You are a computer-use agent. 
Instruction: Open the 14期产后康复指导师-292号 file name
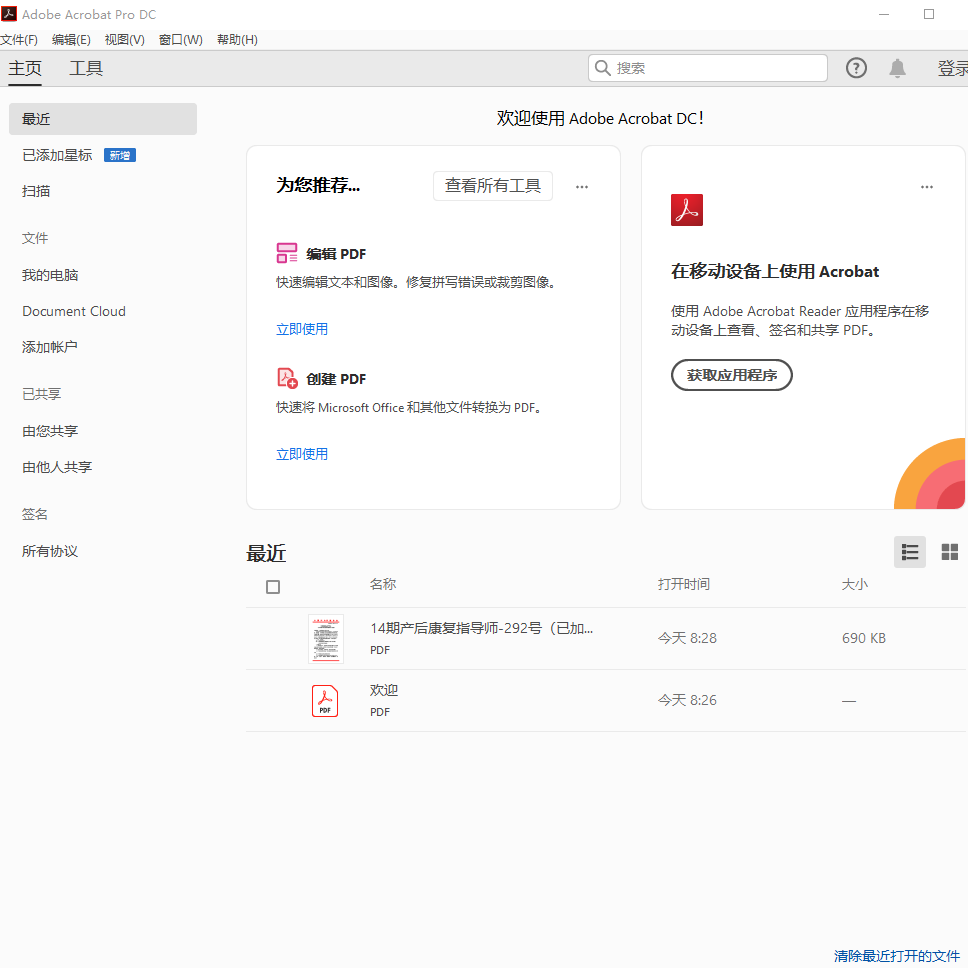click(x=482, y=628)
